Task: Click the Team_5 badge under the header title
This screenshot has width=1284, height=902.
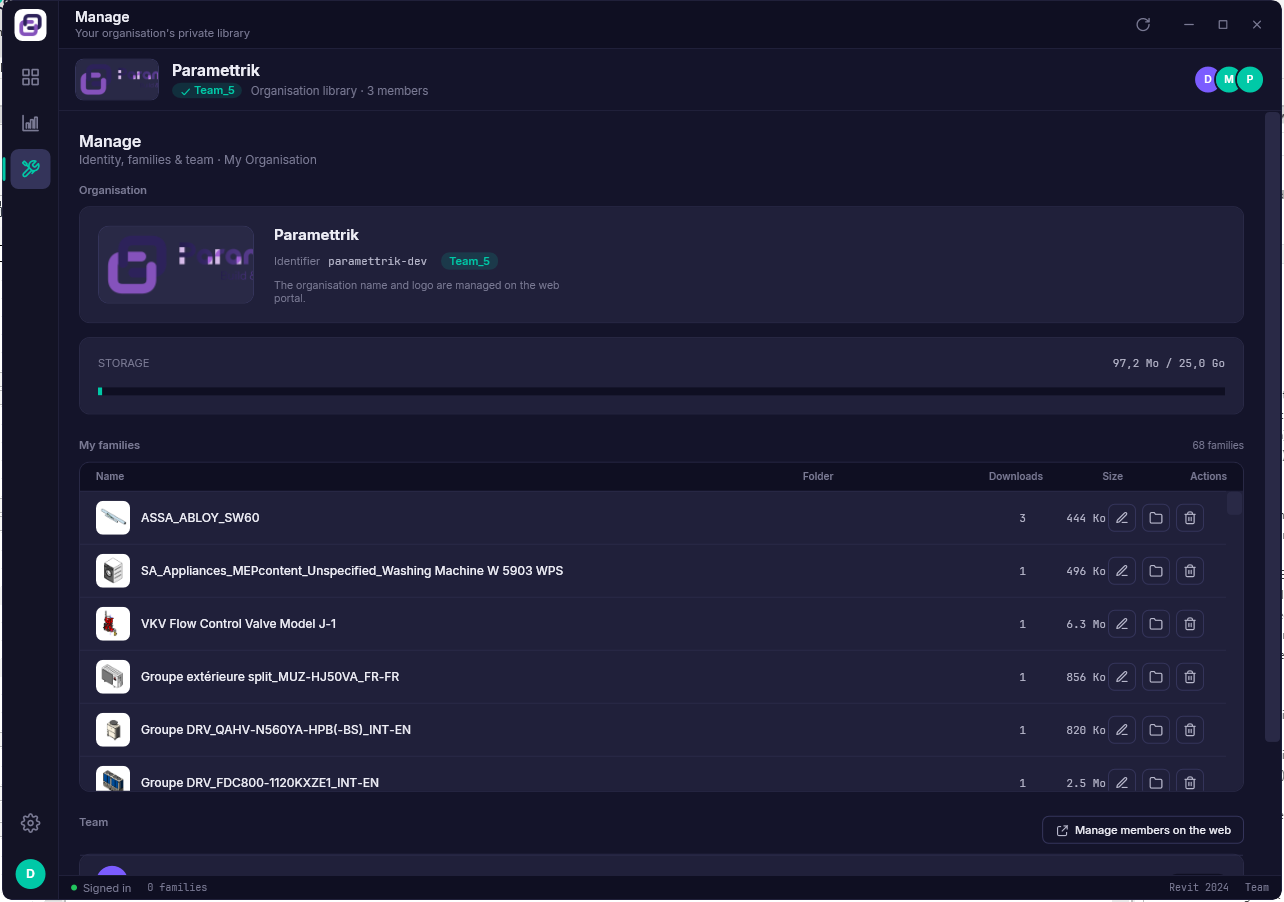Action: [x=207, y=91]
